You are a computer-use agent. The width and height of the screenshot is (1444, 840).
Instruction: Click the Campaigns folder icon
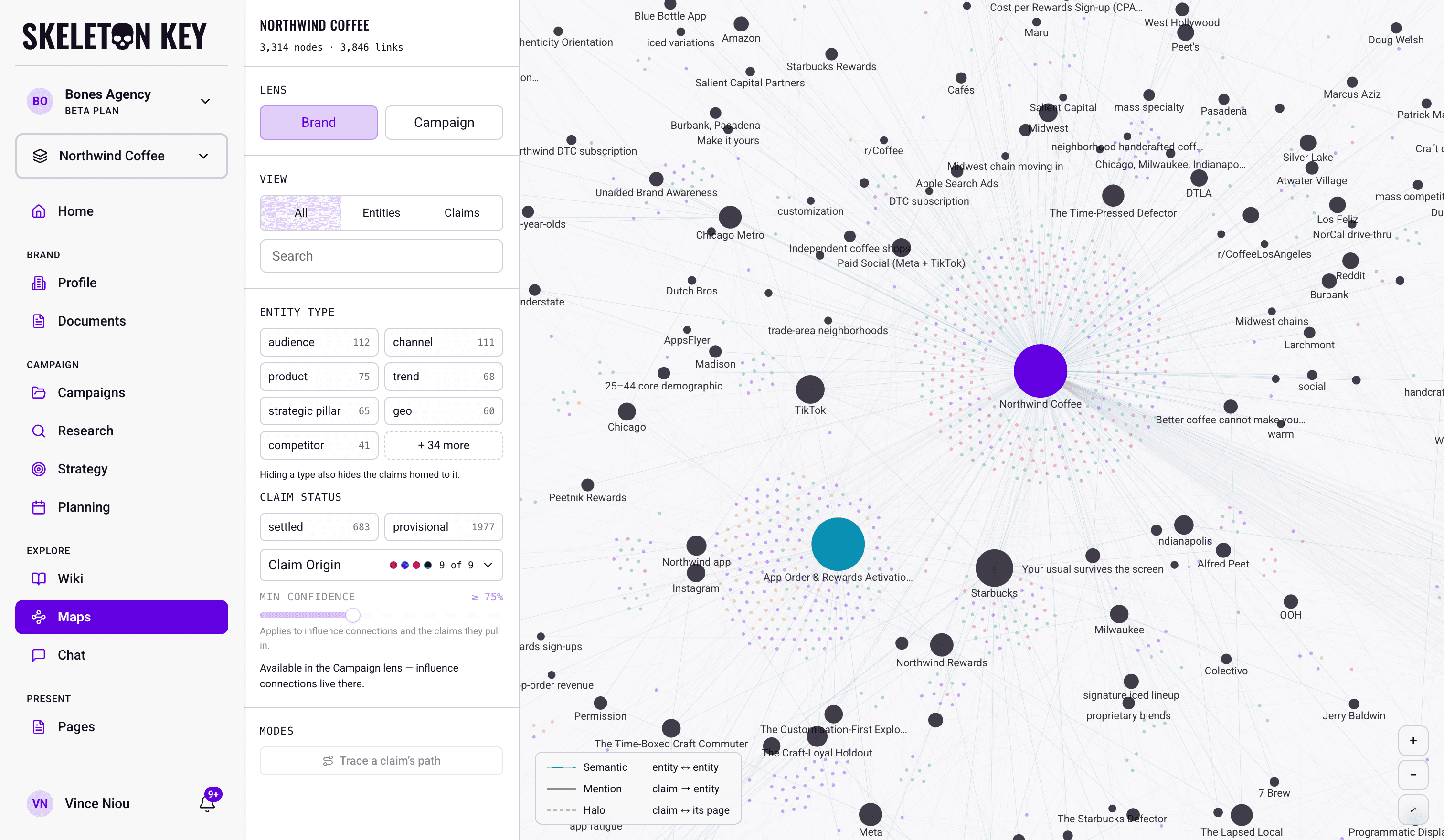(38, 393)
